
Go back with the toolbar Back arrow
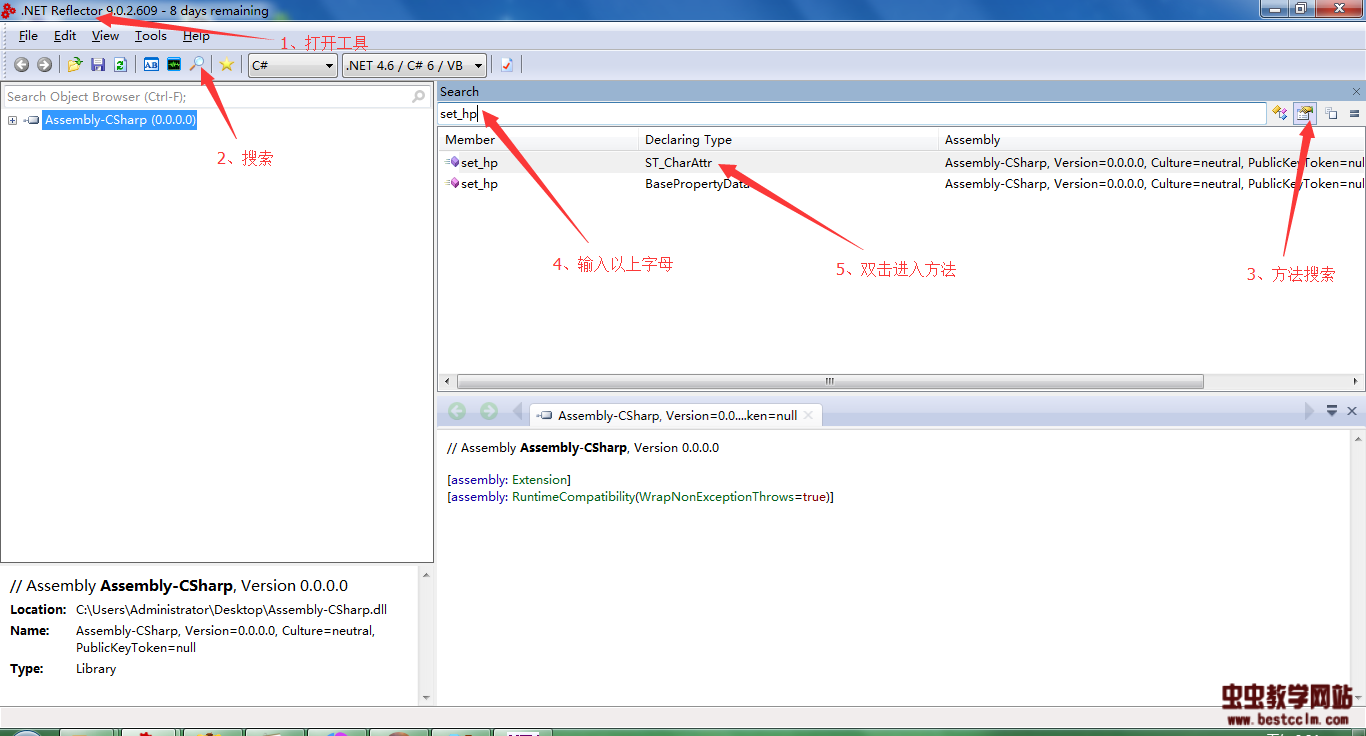tap(21, 65)
